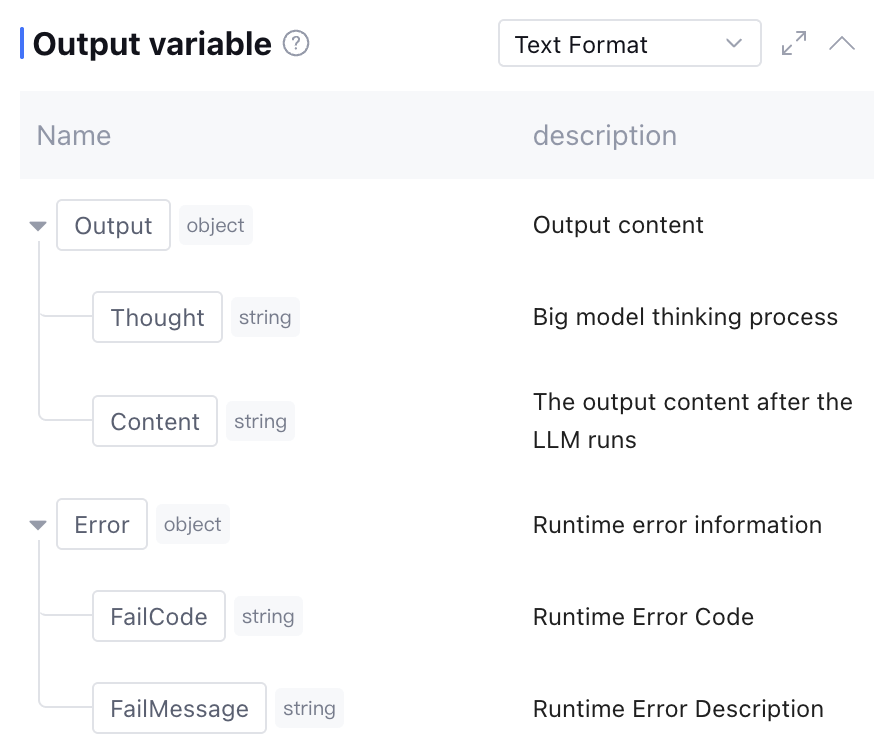Expand the output variable panel to fullscreen
888x746 pixels.
click(x=794, y=44)
